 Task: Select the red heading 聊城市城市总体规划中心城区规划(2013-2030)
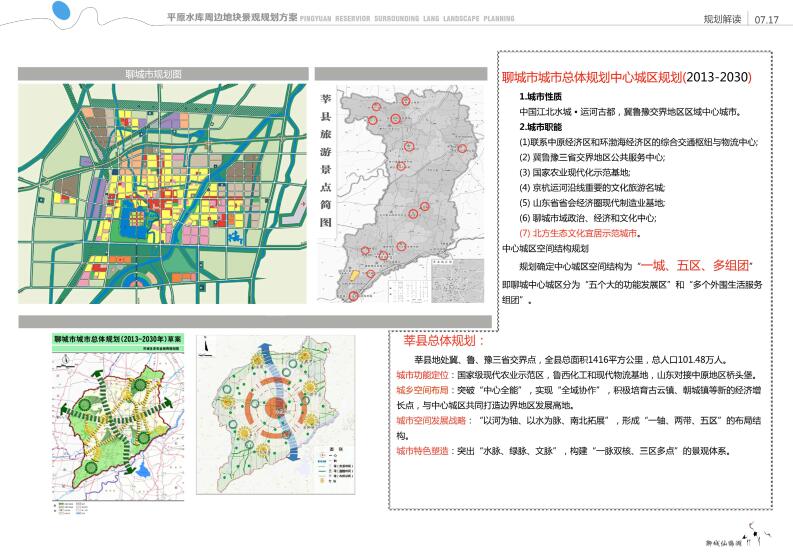[x=627, y=77]
